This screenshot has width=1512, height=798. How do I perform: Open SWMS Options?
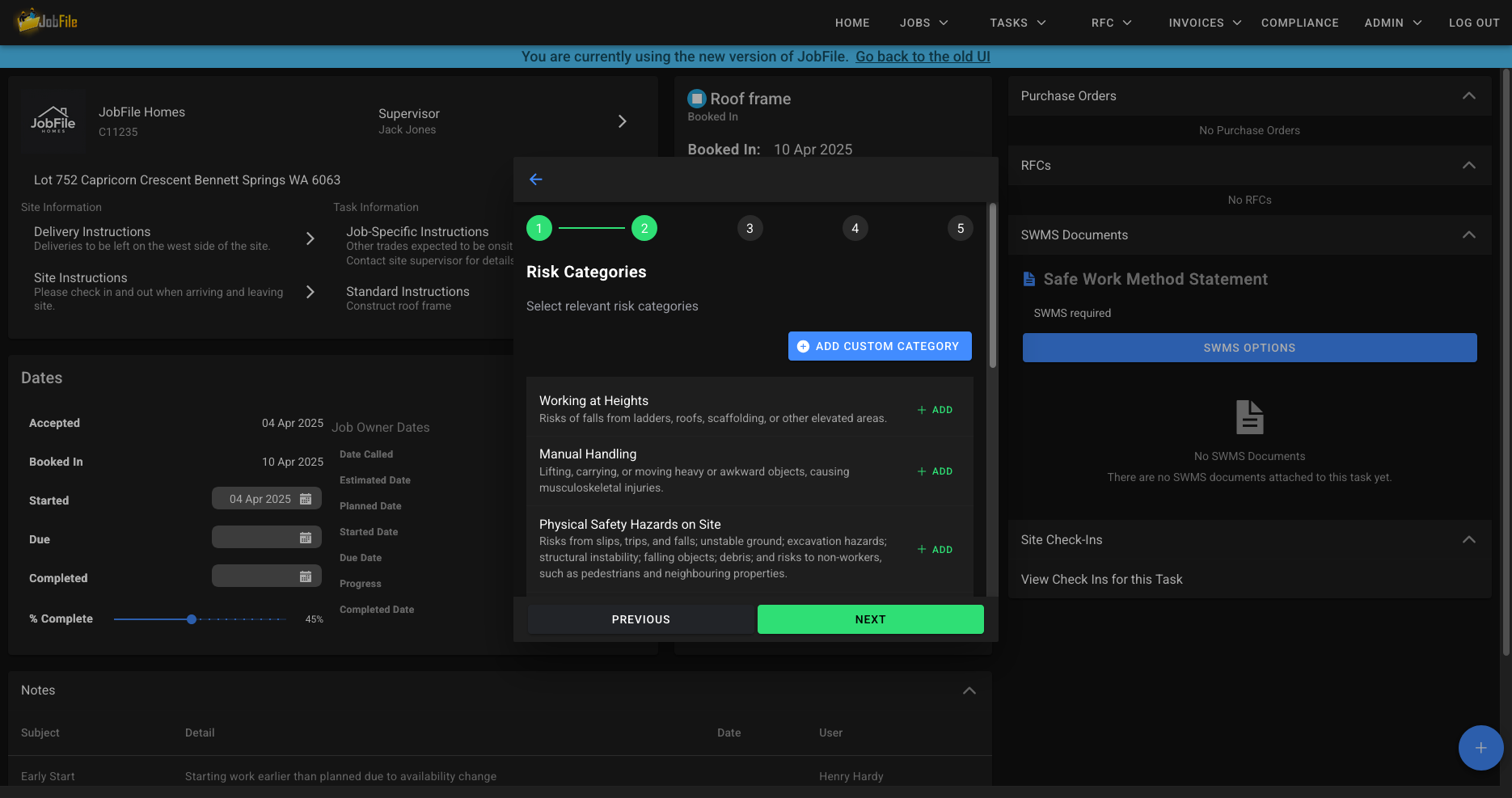click(1249, 348)
